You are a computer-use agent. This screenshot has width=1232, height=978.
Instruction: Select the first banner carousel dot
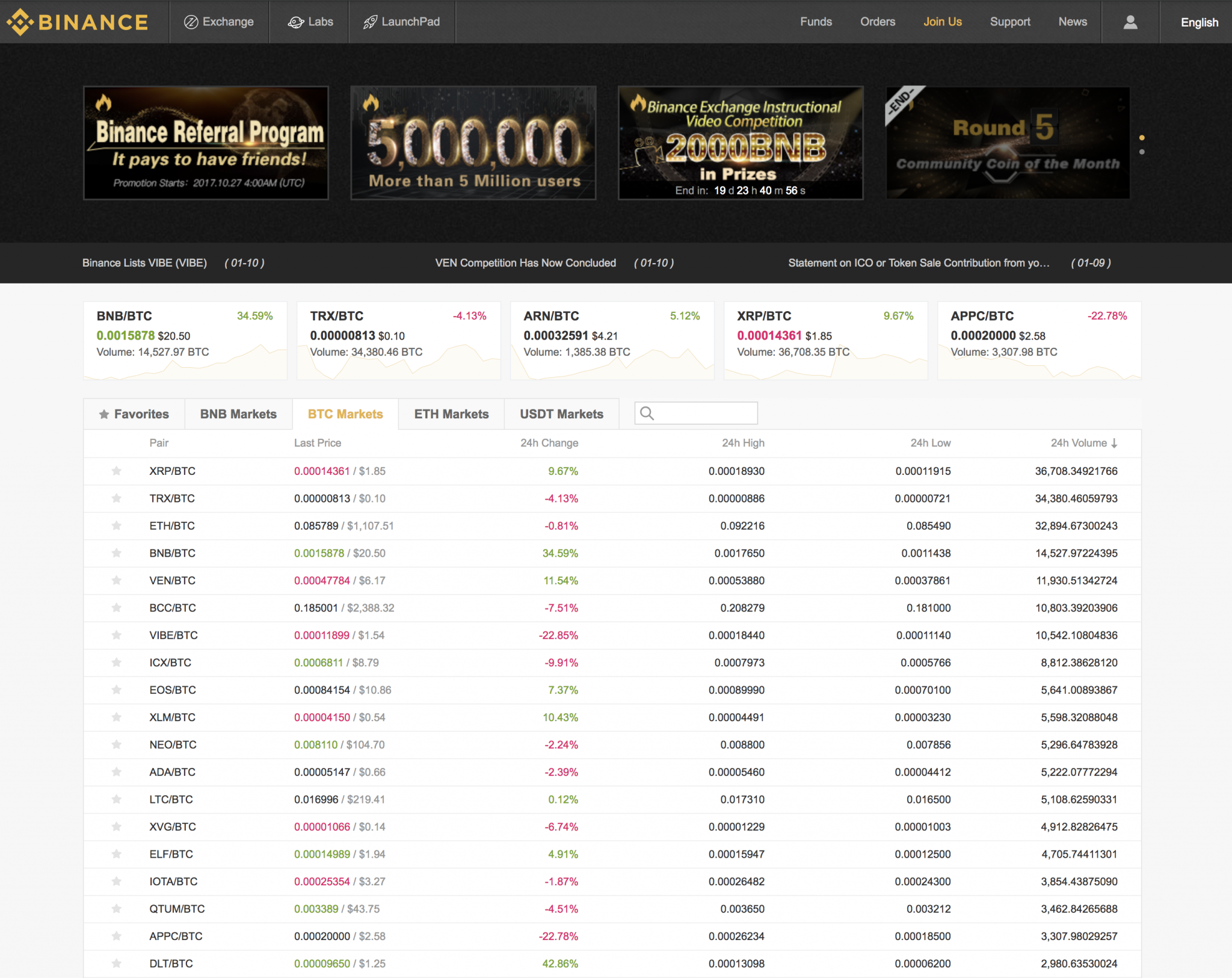[x=1142, y=138]
